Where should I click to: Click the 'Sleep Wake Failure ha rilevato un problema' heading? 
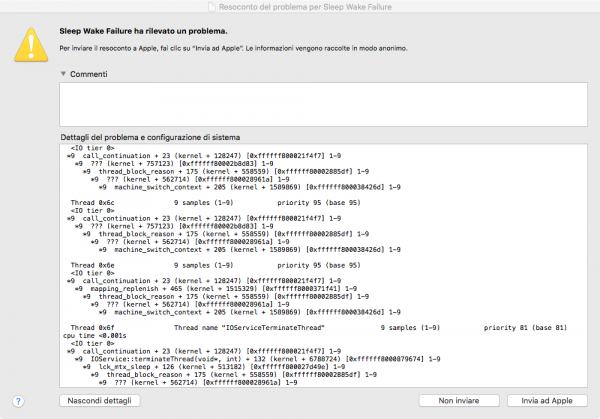(x=143, y=31)
